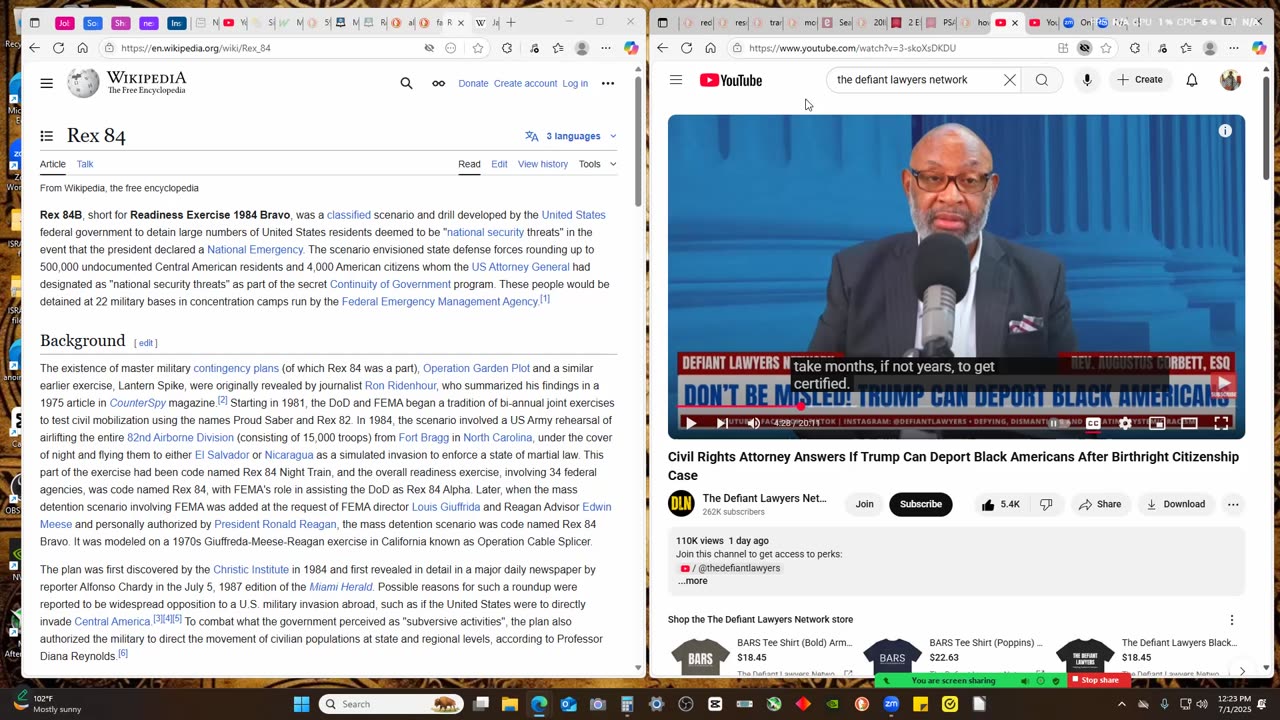The width and height of the screenshot is (1280, 720).
Task: Click the Wikipedia Log in link
Action: [x=575, y=83]
